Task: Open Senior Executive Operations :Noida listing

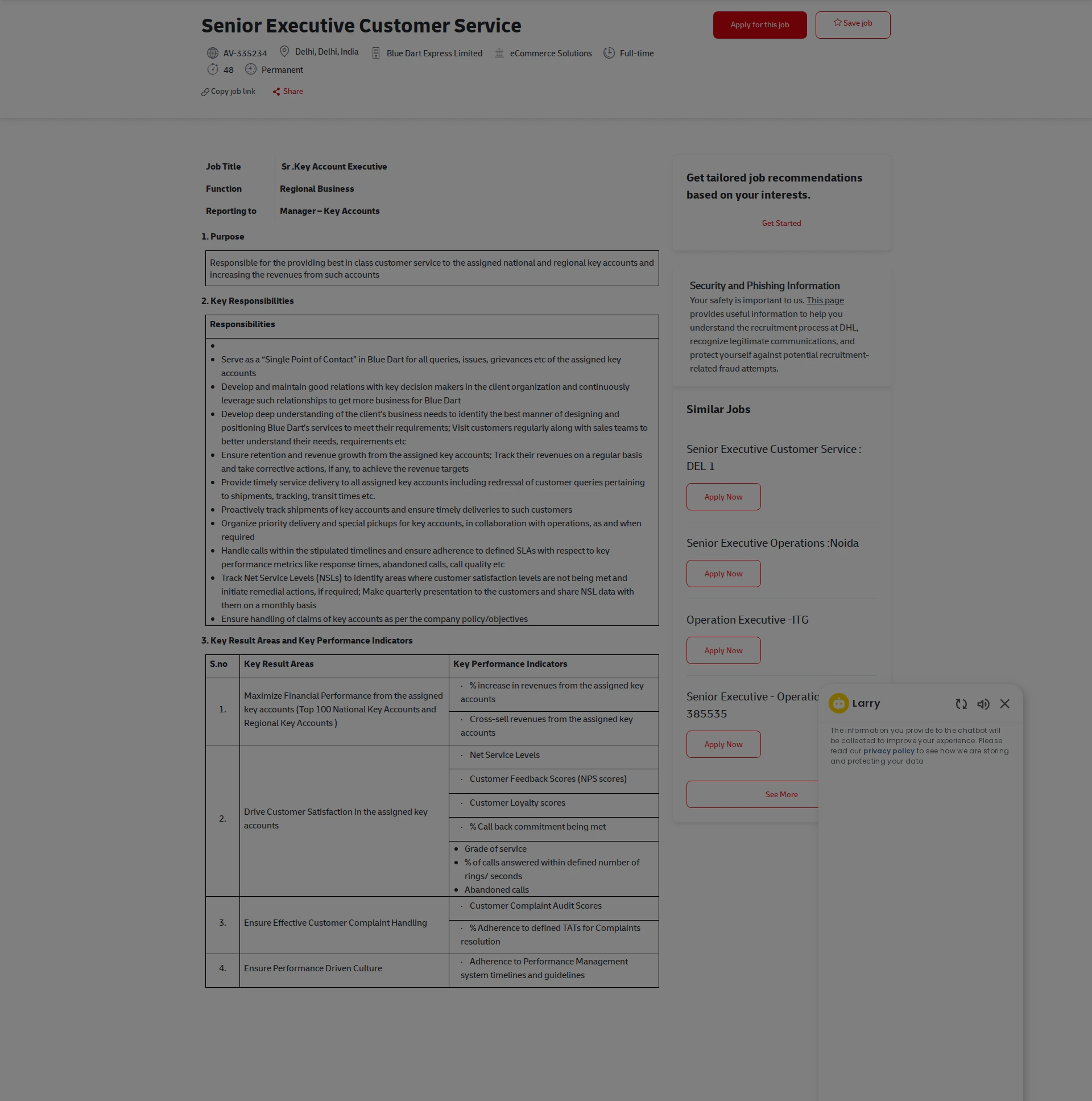Action: coord(772,543)
